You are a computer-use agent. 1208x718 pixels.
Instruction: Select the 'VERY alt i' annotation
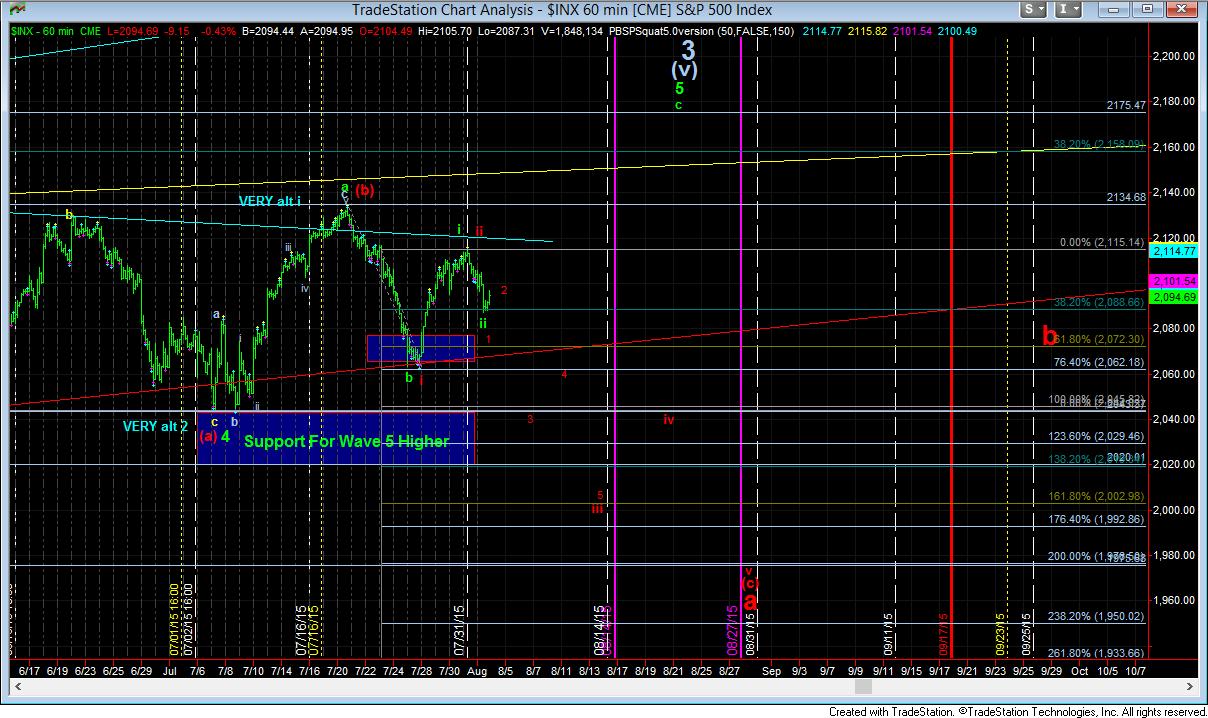coord(269,201)
